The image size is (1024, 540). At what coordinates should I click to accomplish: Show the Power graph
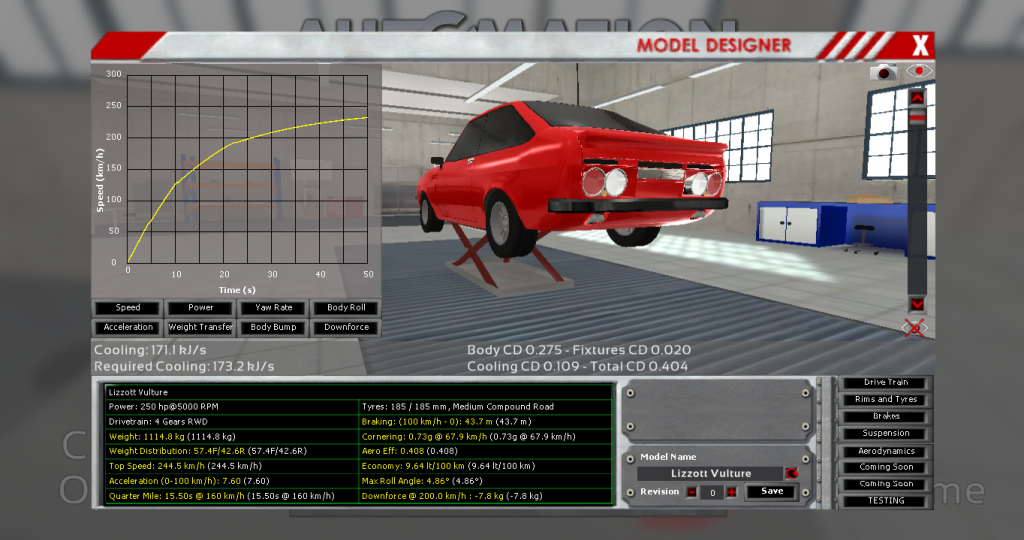point(200,308)
